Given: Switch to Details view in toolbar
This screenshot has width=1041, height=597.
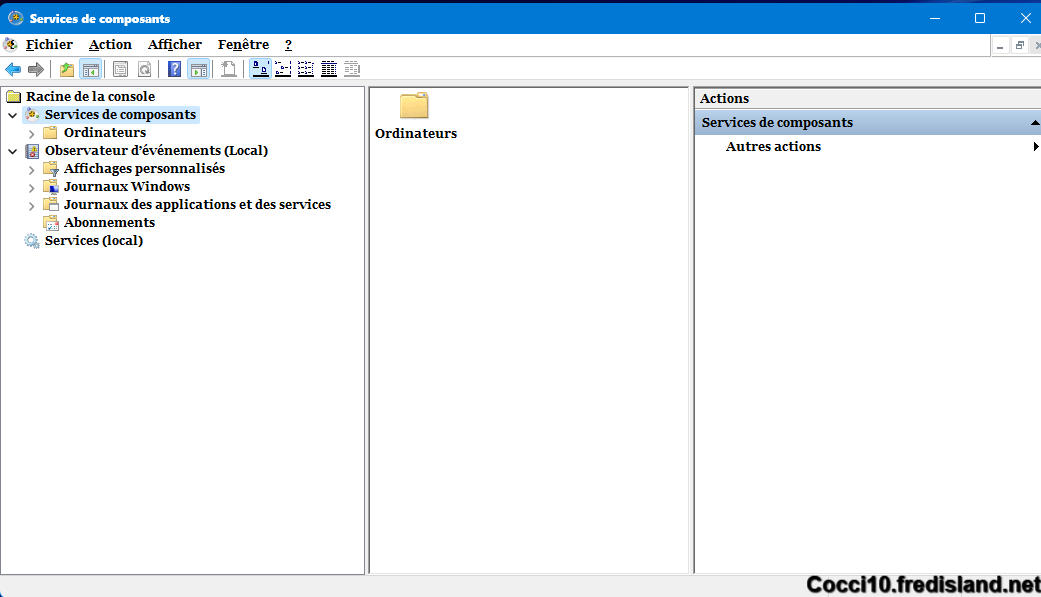Looking at the screenshot, I should 329,69.
